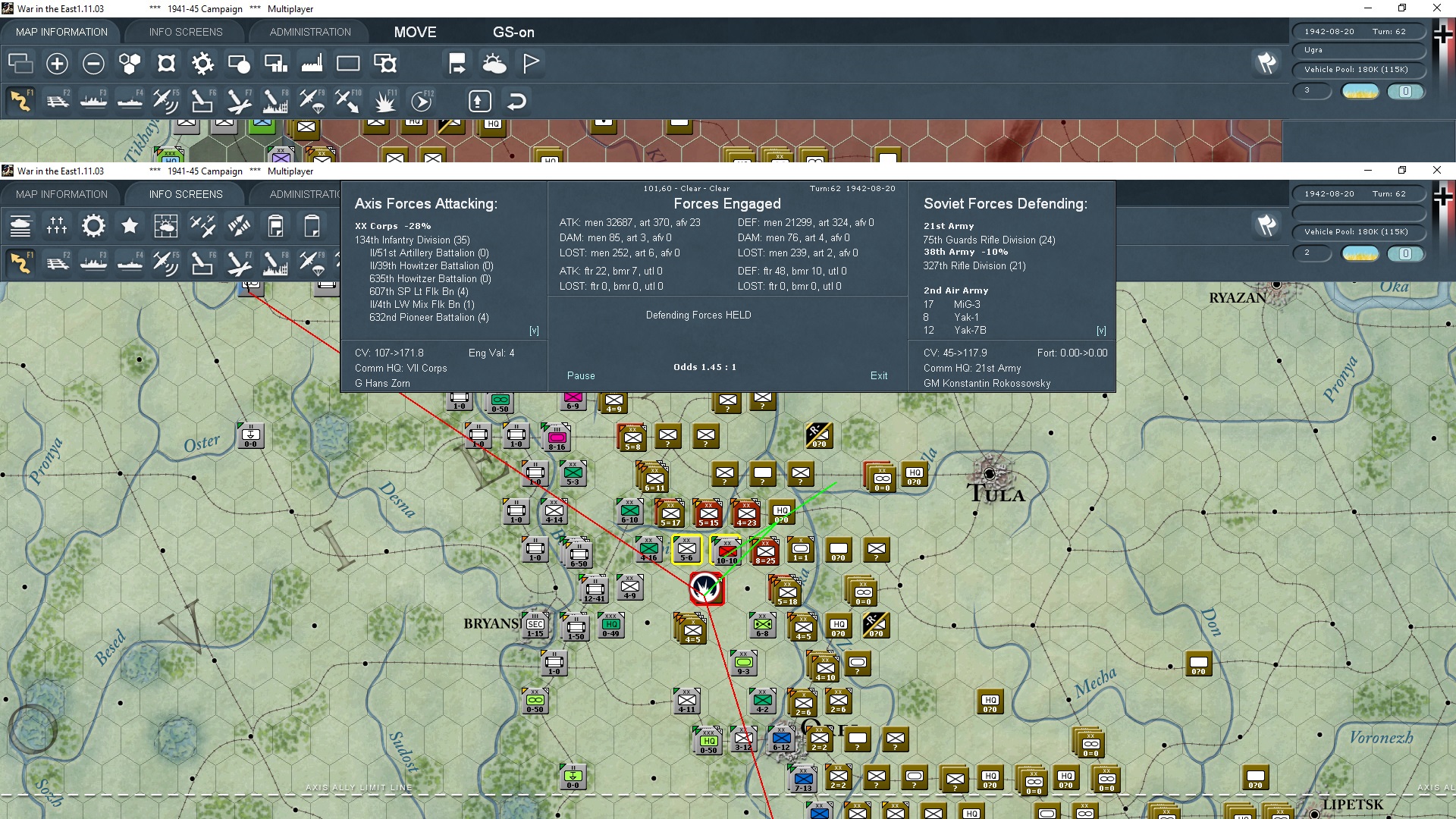Screen dimensions: 1456x819
Task: Open victory star icon in lower window
Action: [x=130, y=226]
